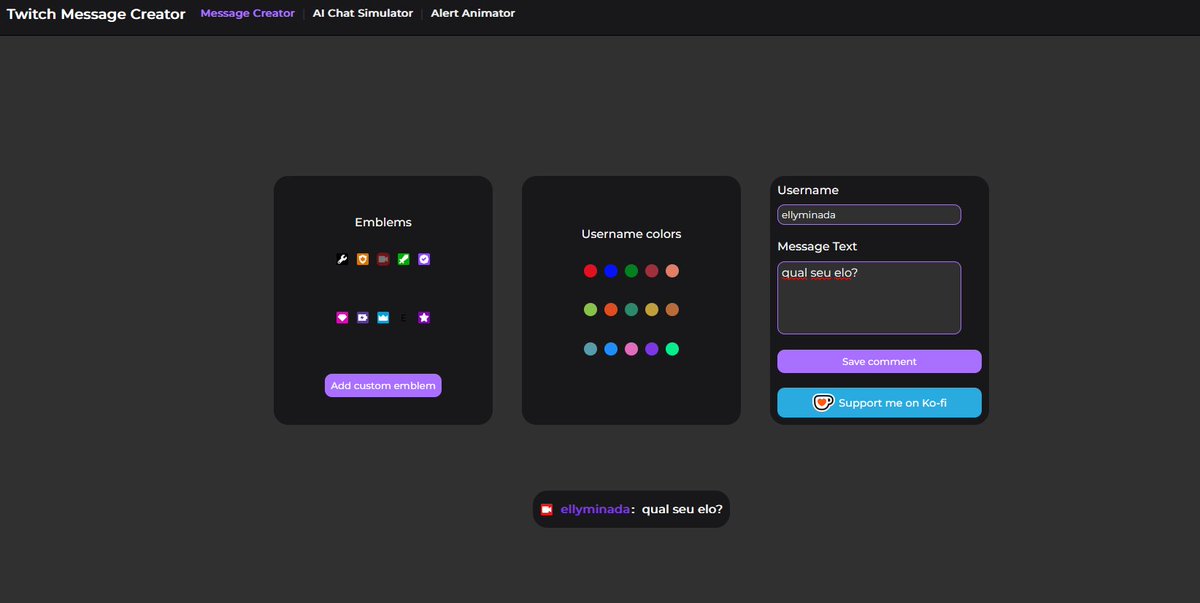
Task: Select the pink diamond emblem
Action: 342,318
